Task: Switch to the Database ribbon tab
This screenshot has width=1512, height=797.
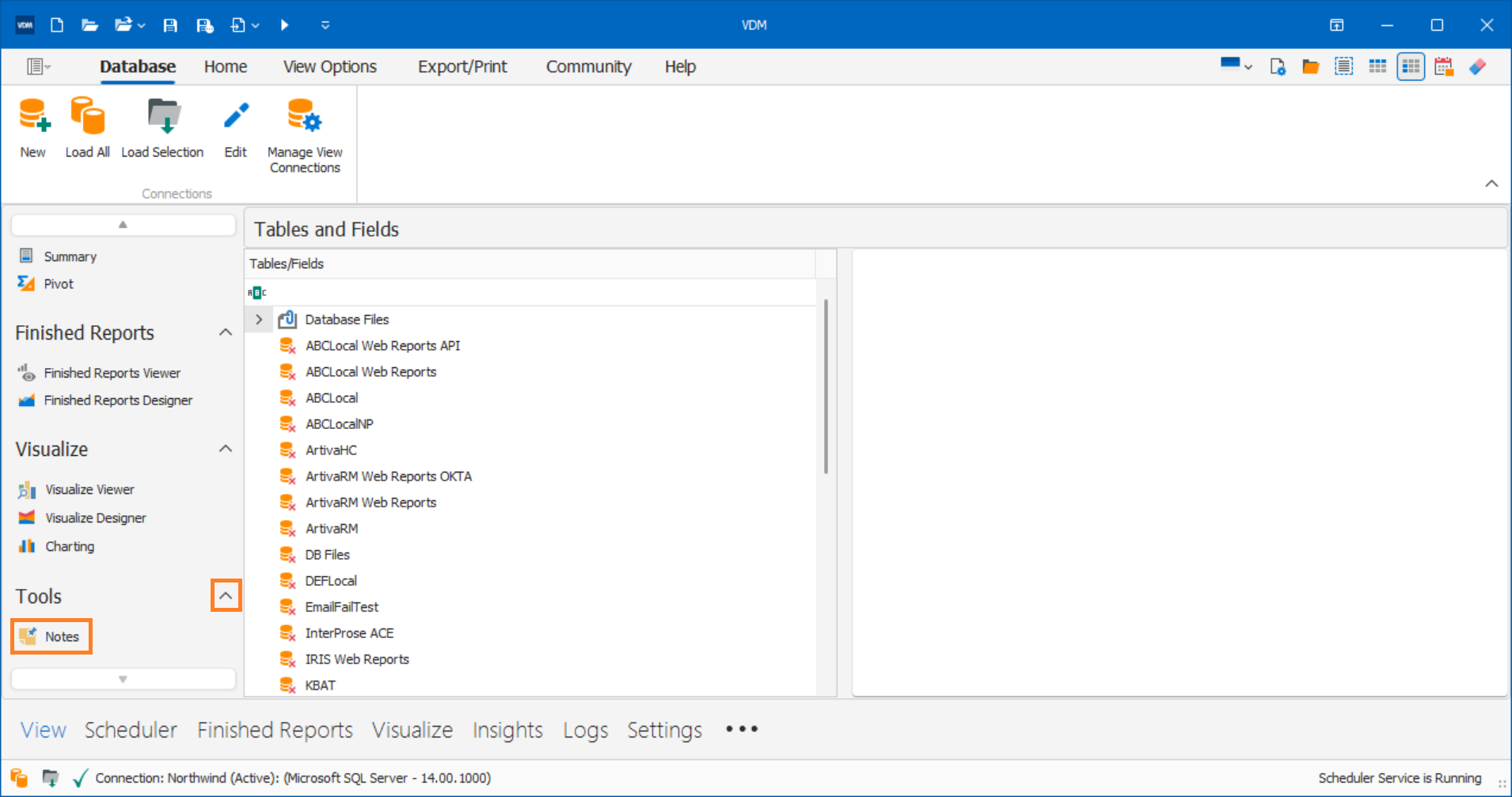Action: tap(138, 66)
